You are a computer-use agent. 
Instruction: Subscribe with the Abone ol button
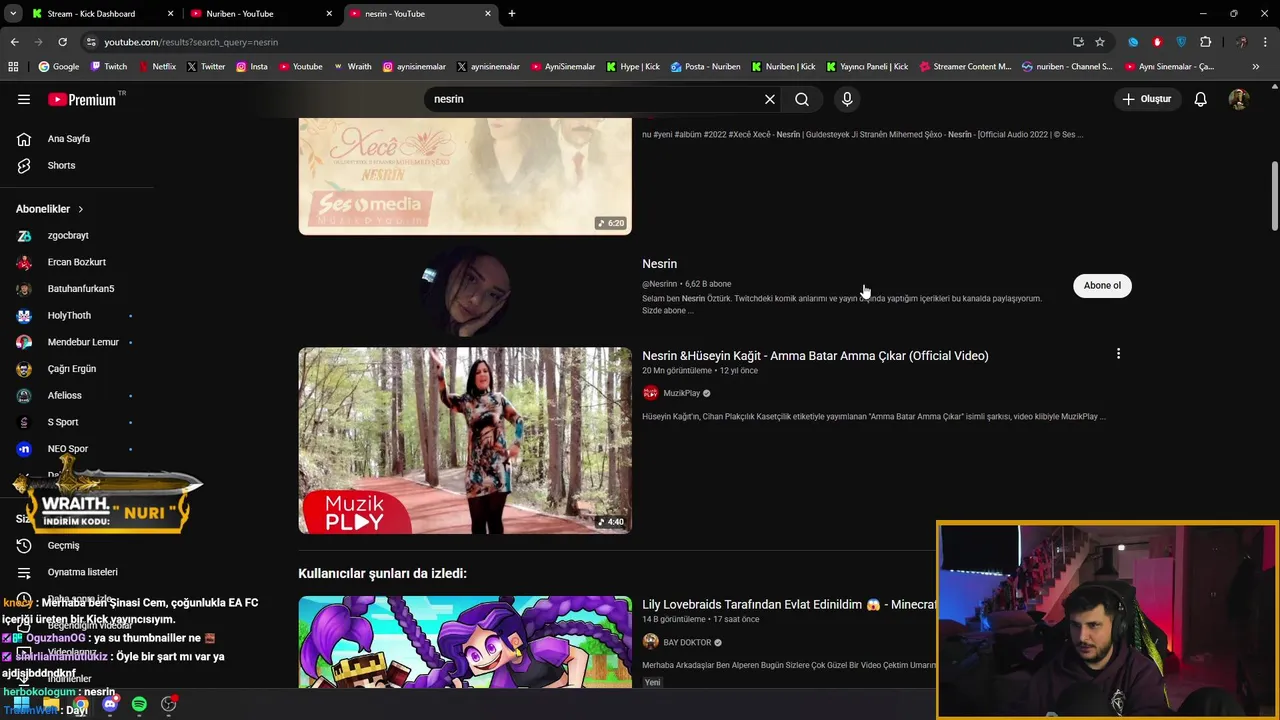coord(1102,286)
